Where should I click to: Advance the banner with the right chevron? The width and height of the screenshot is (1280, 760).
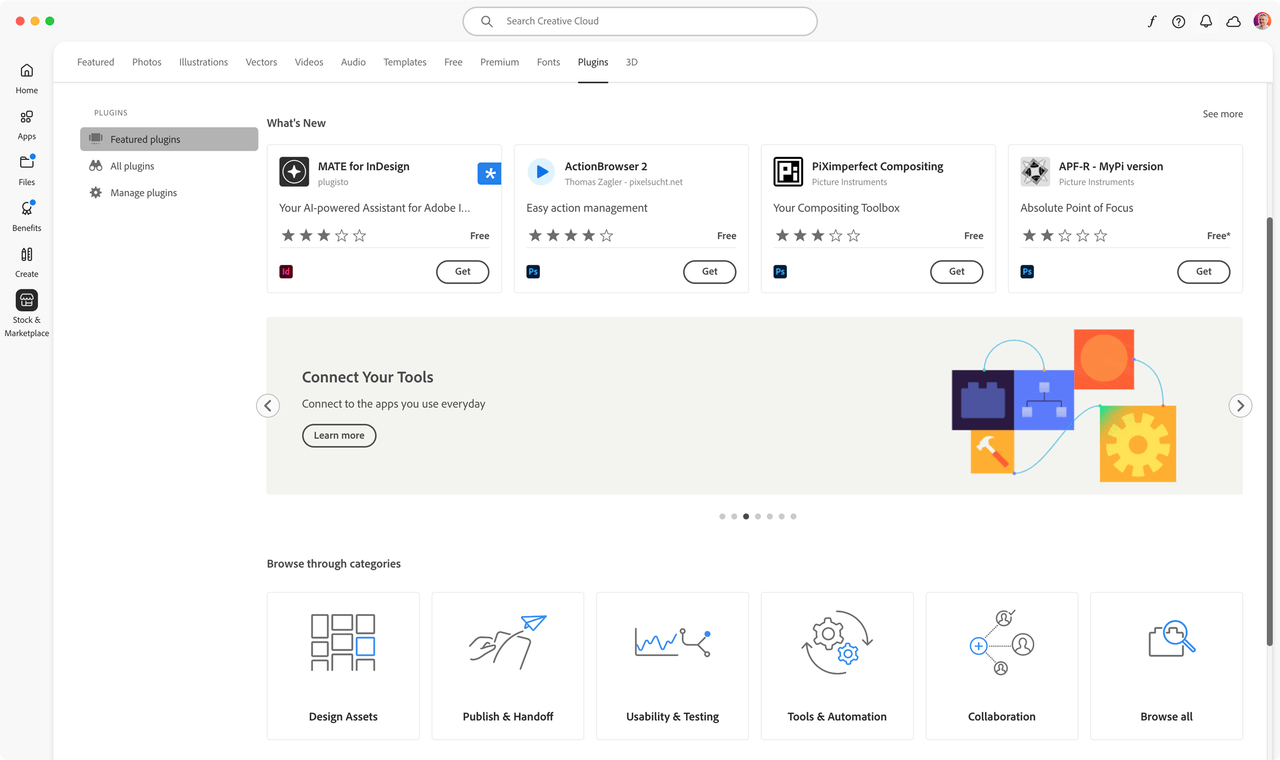pos(1240,405)
